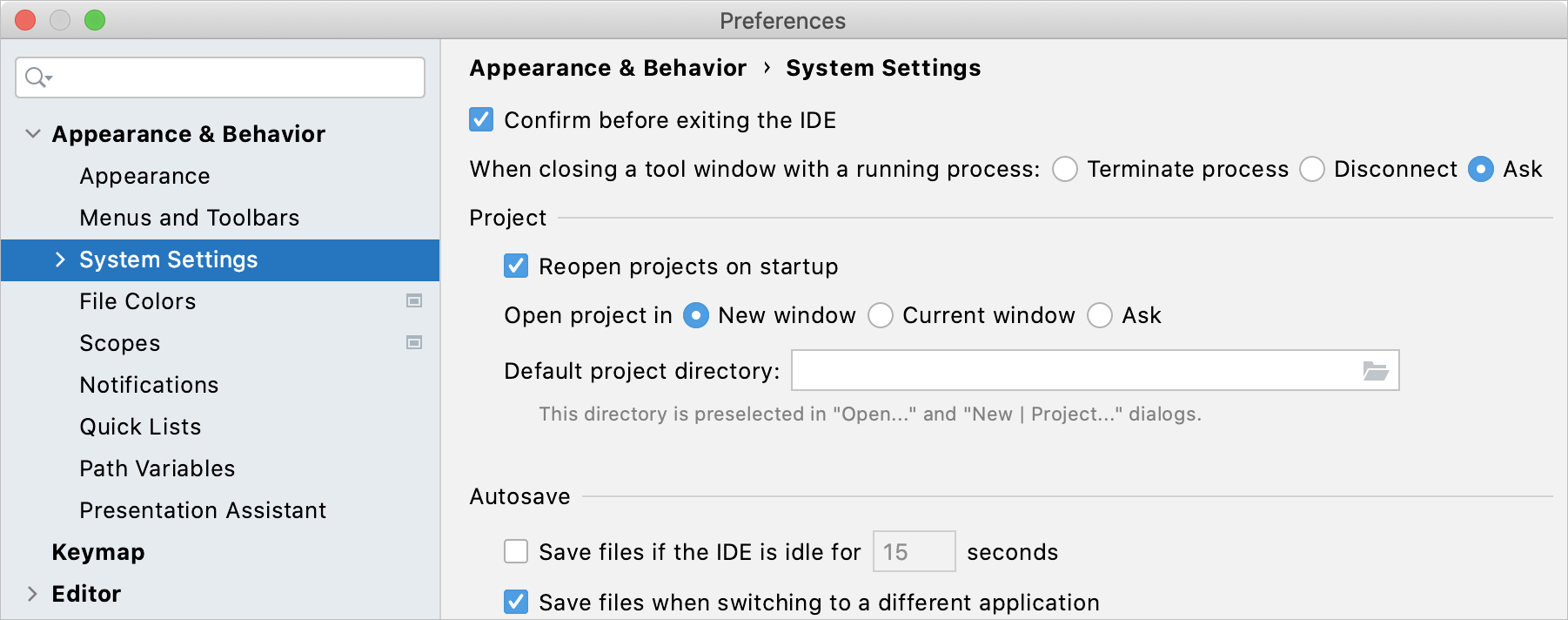Open the folder browser for Default project directory
Viewport: 1568px width, 620px height.
1377,370
